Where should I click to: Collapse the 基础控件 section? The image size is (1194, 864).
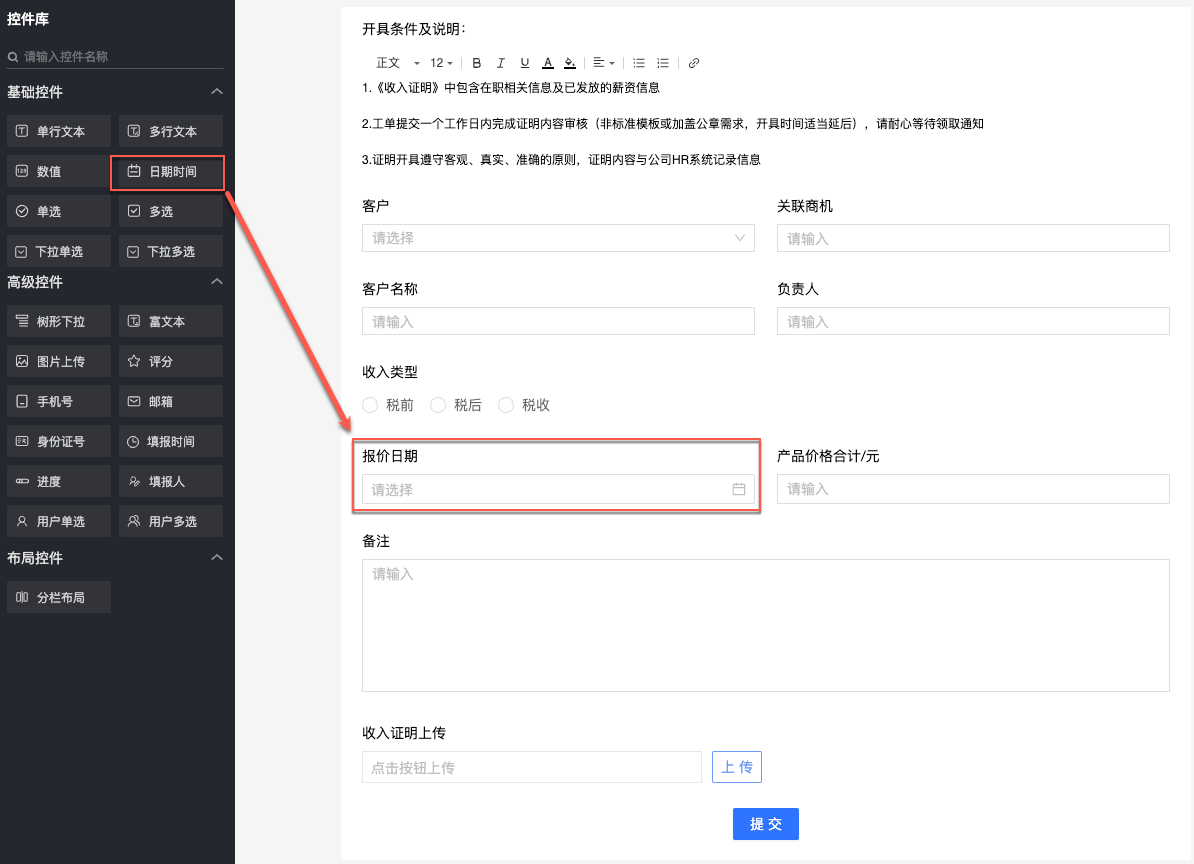tap(217, 91)
